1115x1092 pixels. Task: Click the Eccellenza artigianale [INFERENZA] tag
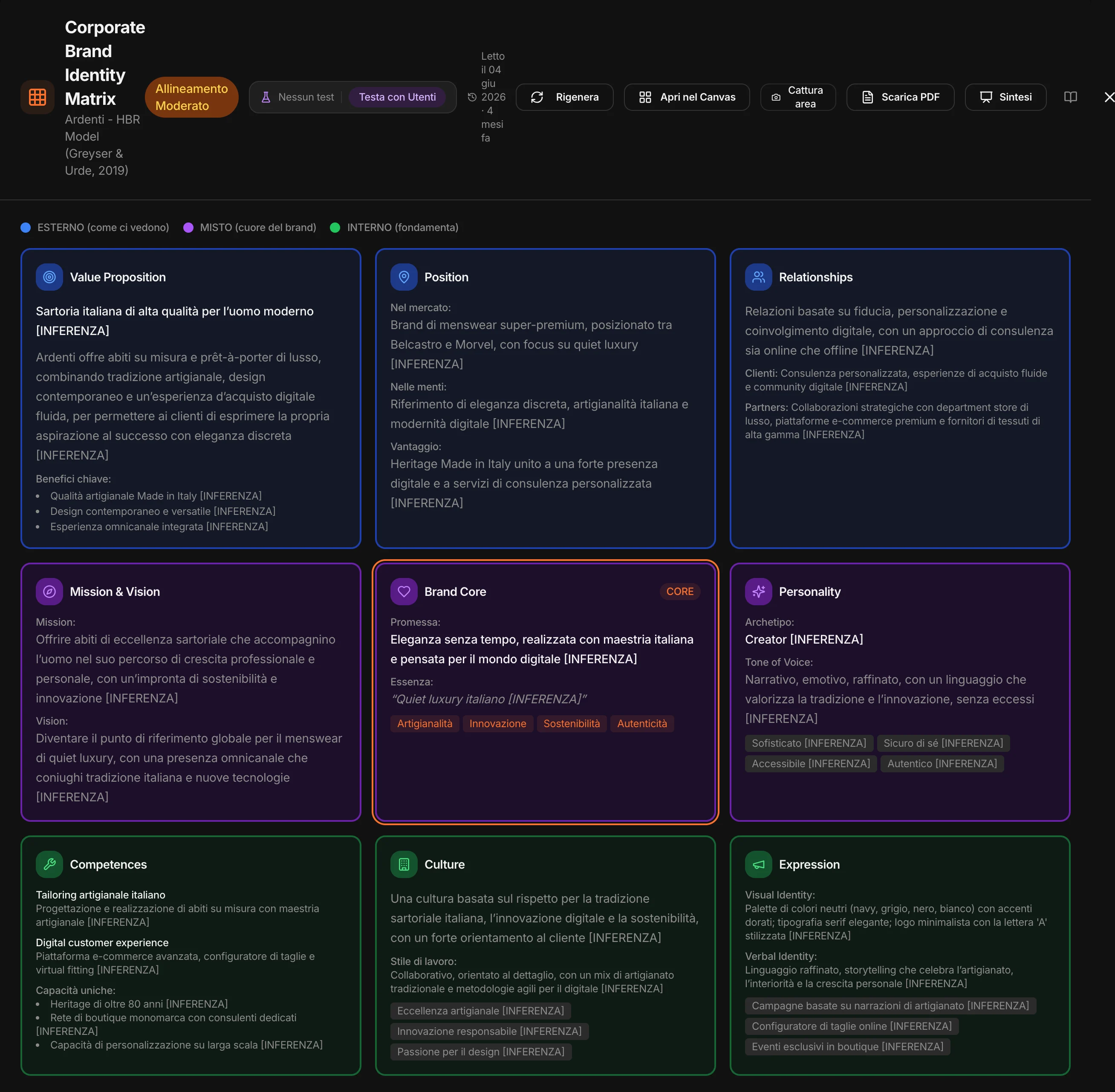coord(480,1011)
